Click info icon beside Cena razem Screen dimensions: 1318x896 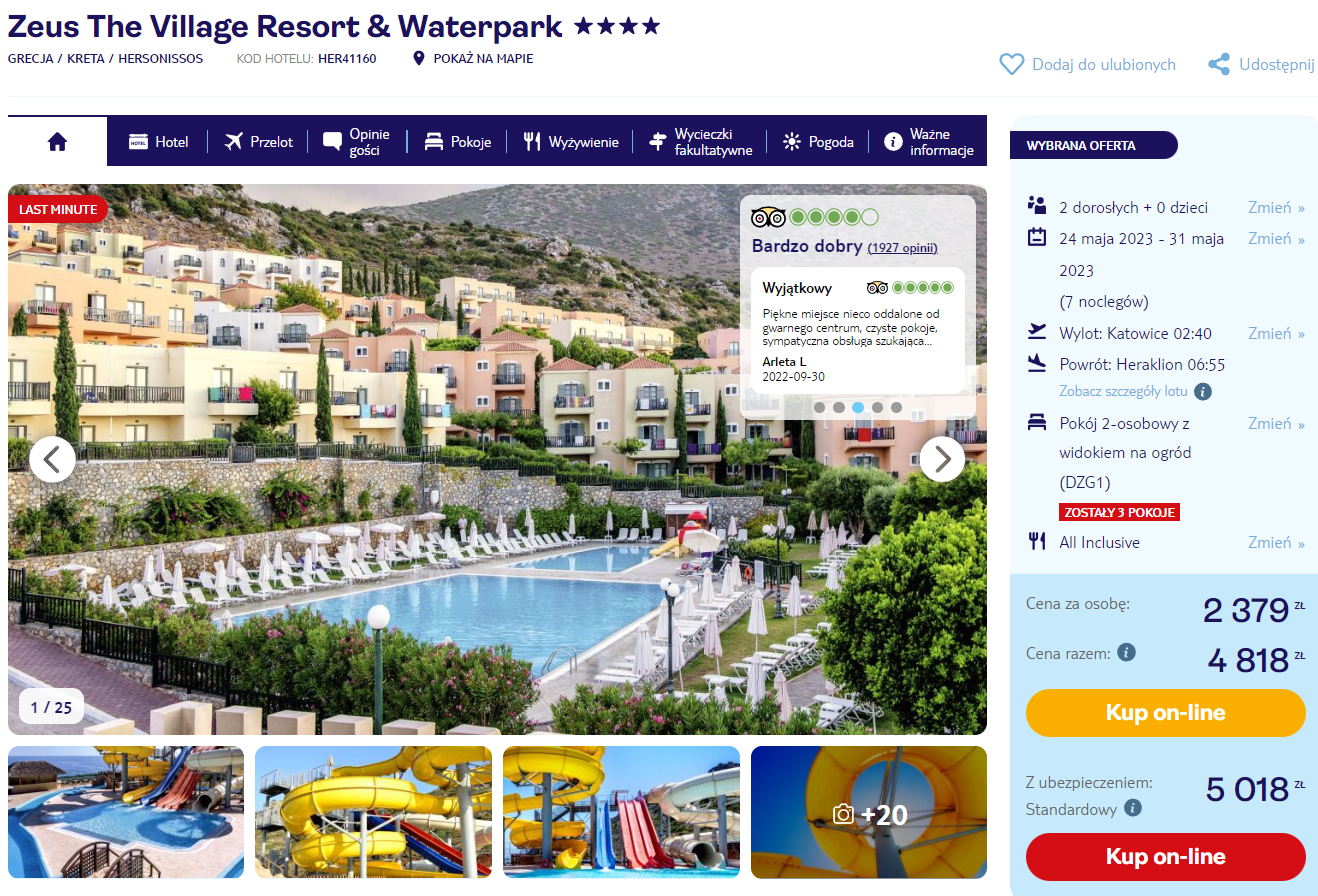click(1127, 652)
